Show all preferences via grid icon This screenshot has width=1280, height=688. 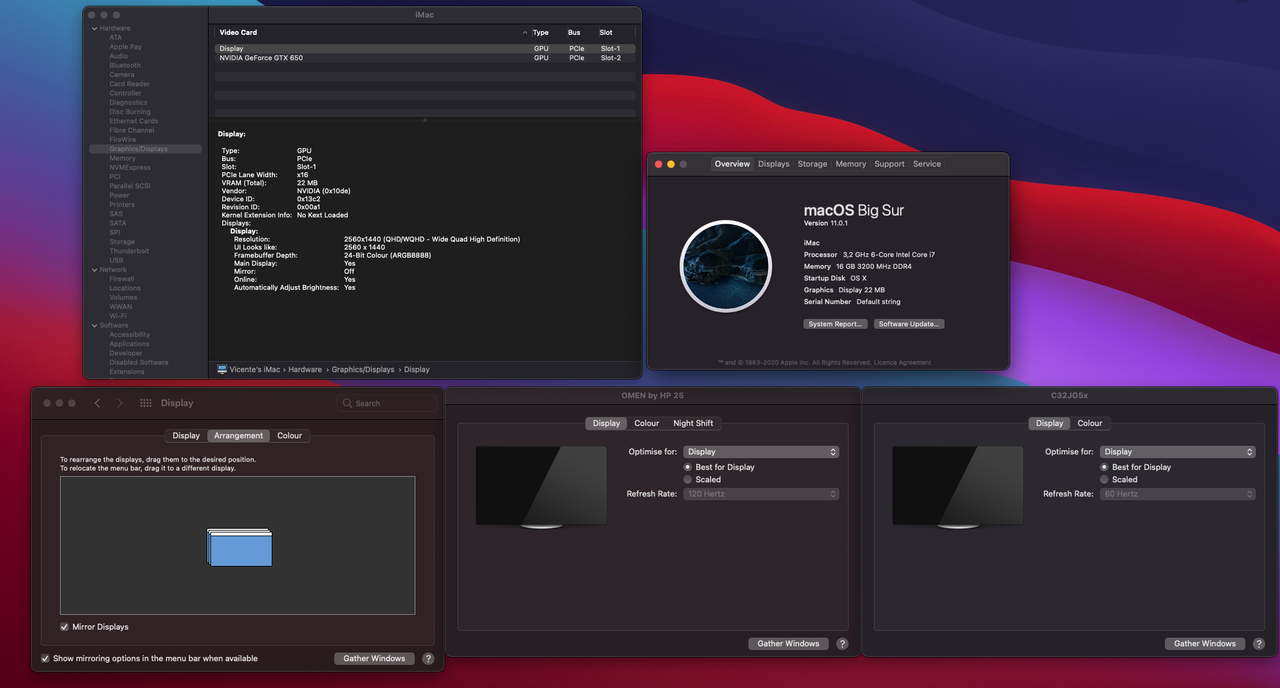tap(146, 403)
